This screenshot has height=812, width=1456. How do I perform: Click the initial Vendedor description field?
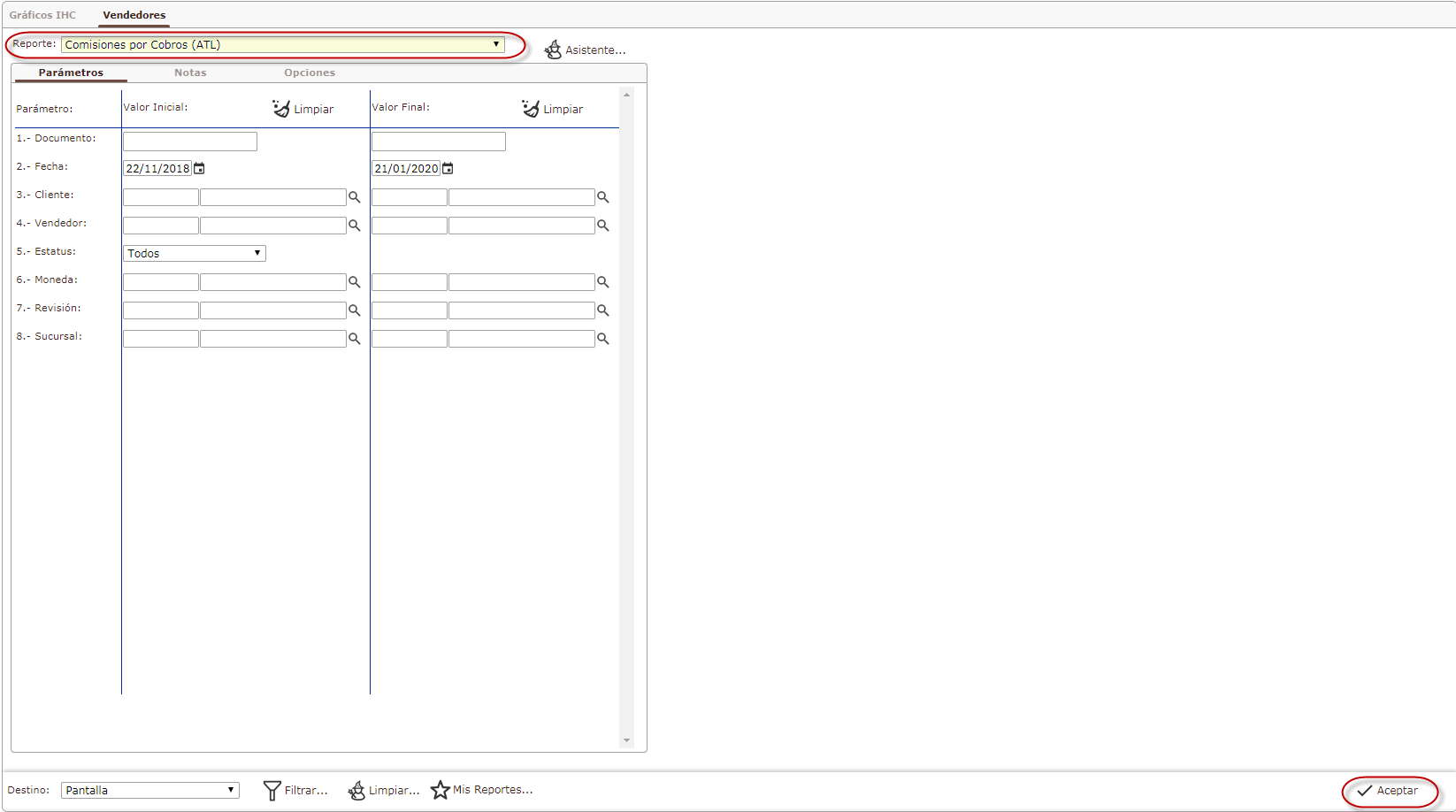(x=273, y=226)
